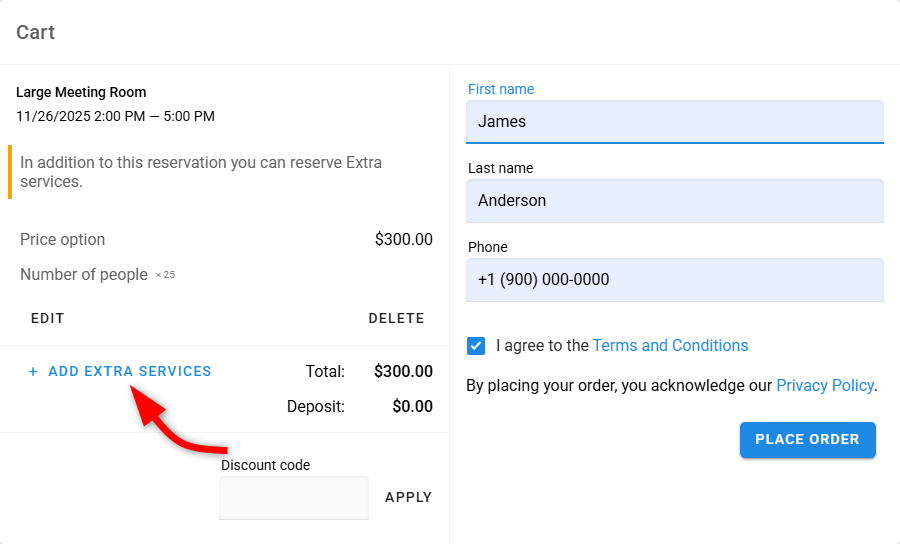Open the Terms and Conditions link
The image size is (900, 544).
(x=670, y=346)
